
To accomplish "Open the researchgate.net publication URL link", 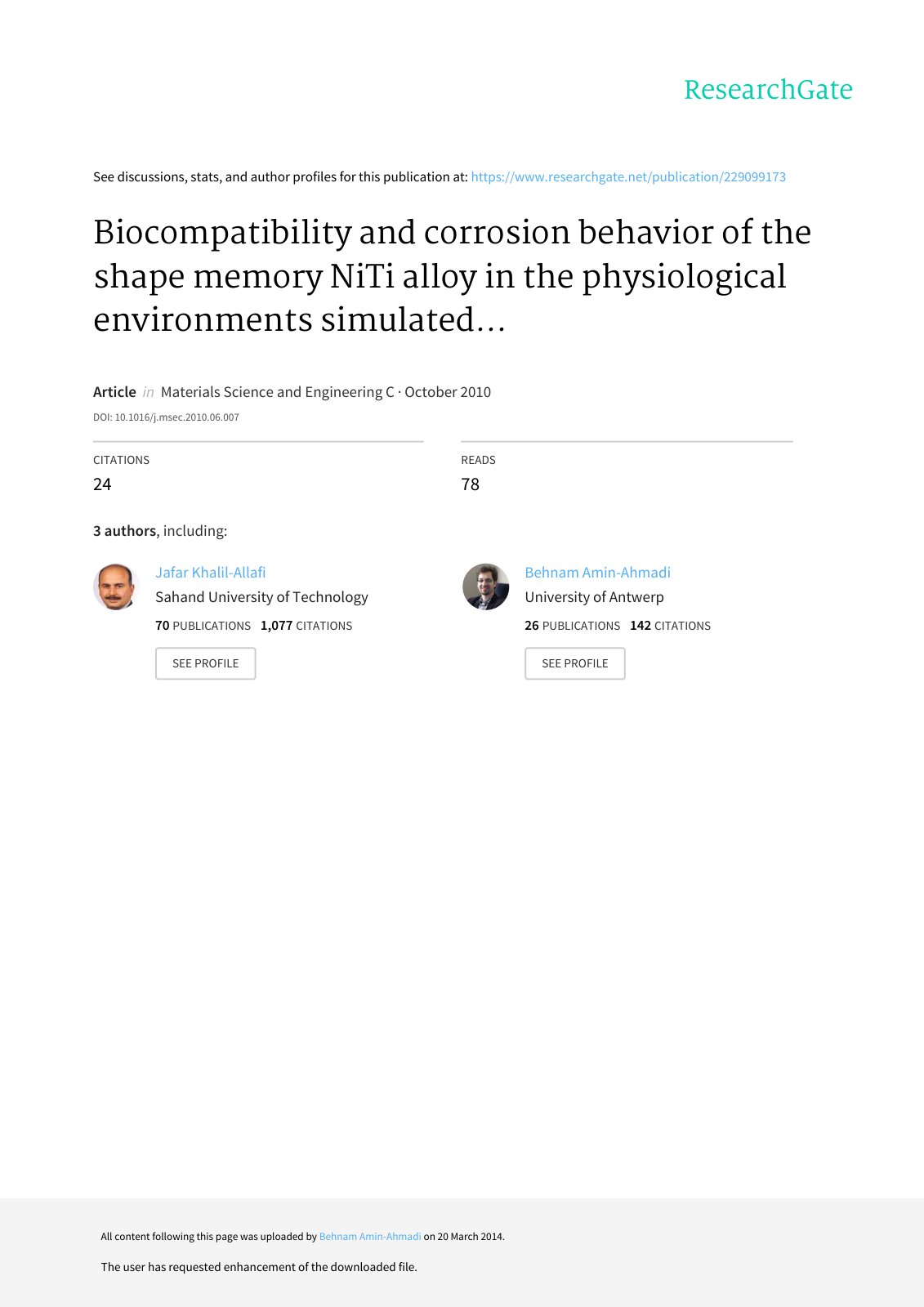I will pyautogui.click(x=628, y=176).
